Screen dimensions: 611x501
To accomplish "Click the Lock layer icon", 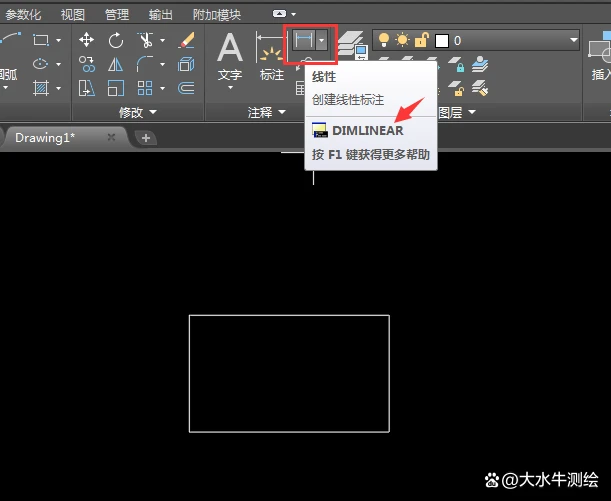I will click(456, 64).
